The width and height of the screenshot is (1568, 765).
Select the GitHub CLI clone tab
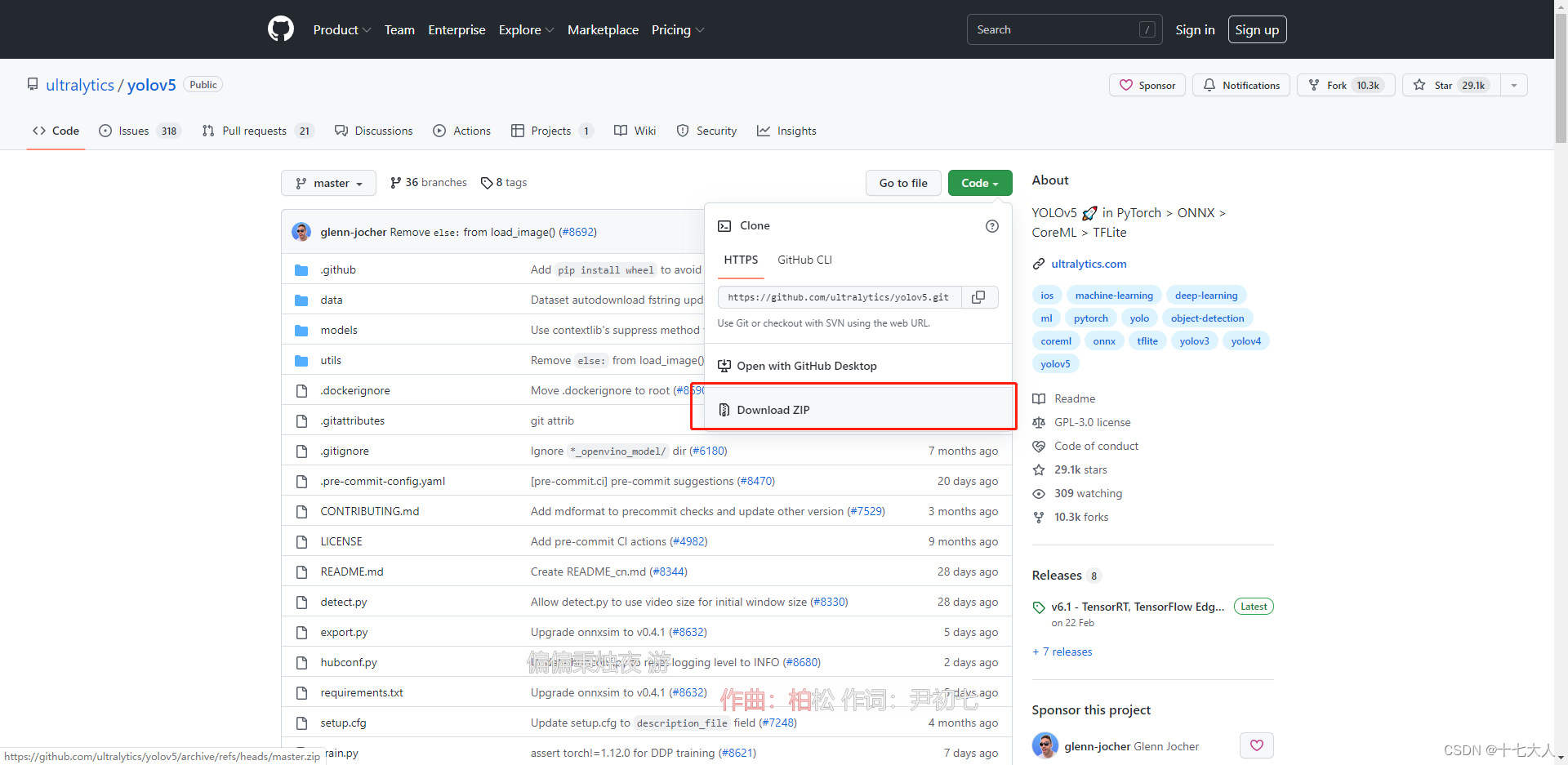tap(804, 260)
